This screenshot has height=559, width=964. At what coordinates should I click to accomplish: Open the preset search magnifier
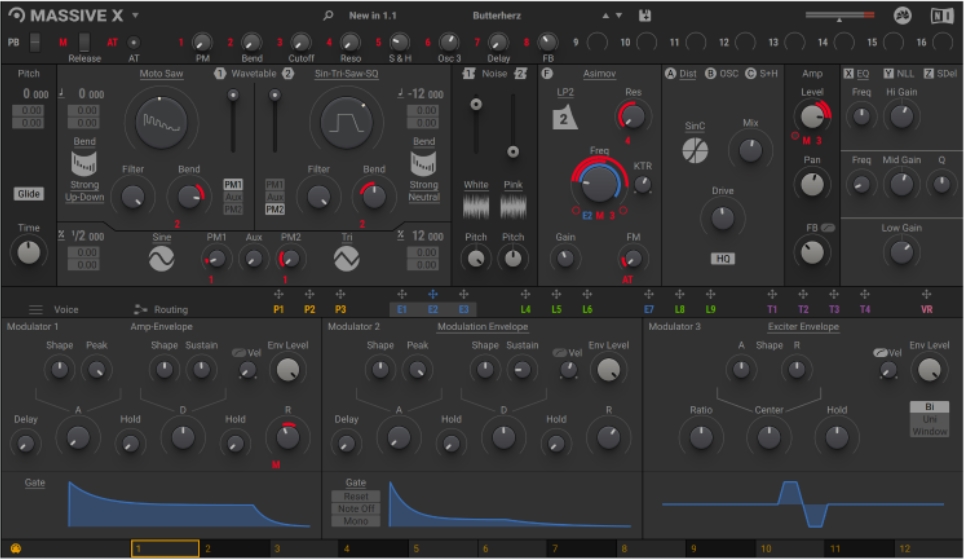[x=328, y=15]
